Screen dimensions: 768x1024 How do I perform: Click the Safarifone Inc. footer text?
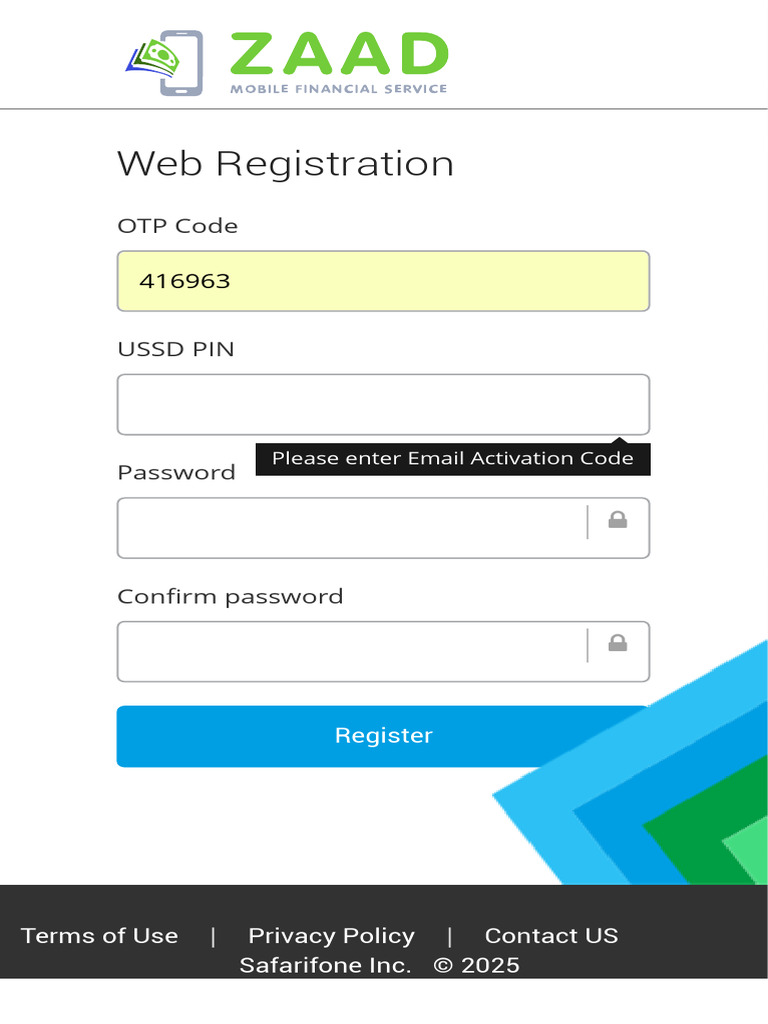point(325,965)
